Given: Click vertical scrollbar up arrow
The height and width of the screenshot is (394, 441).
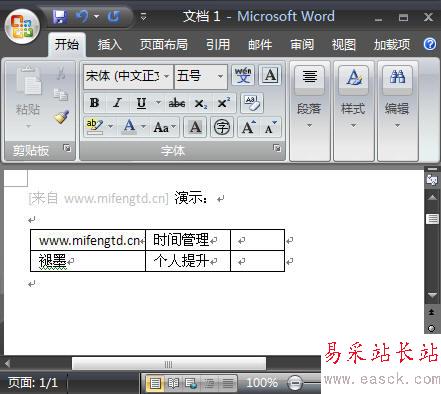Looking at the screenshot, I should point(432,198).
